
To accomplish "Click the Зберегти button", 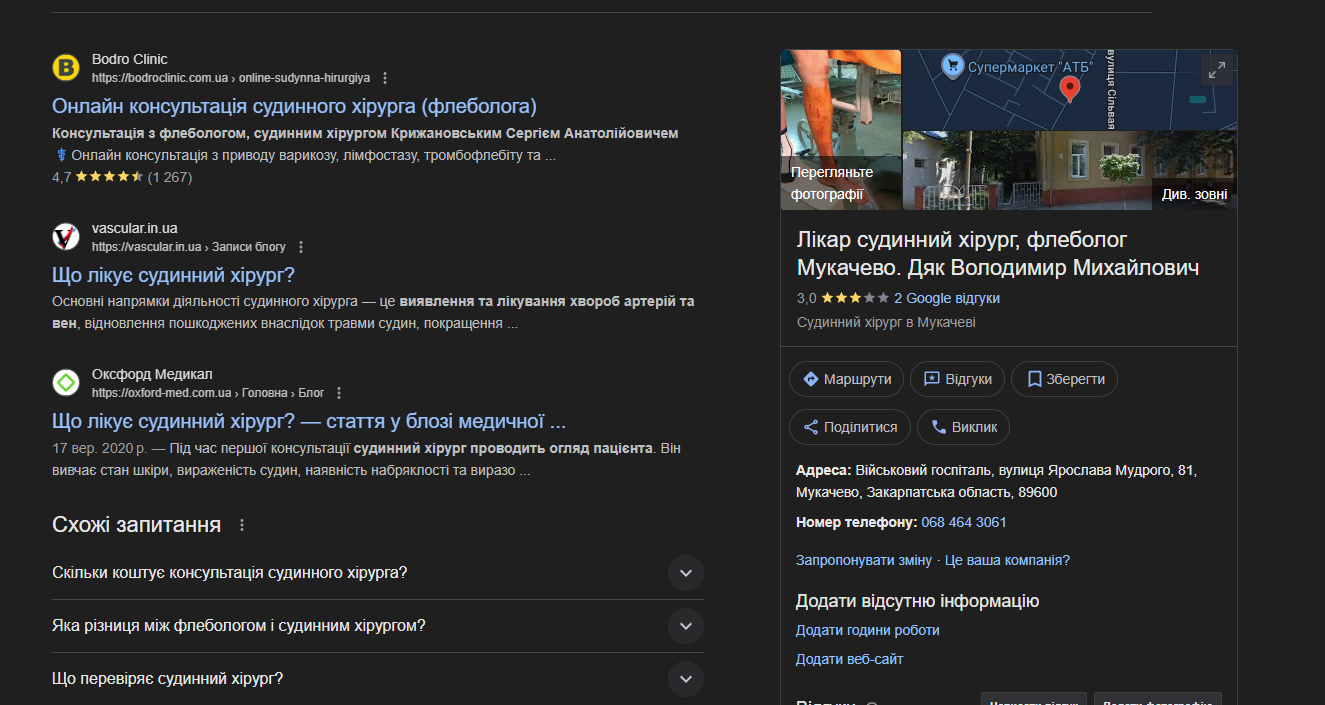I will coord(1065,379).
